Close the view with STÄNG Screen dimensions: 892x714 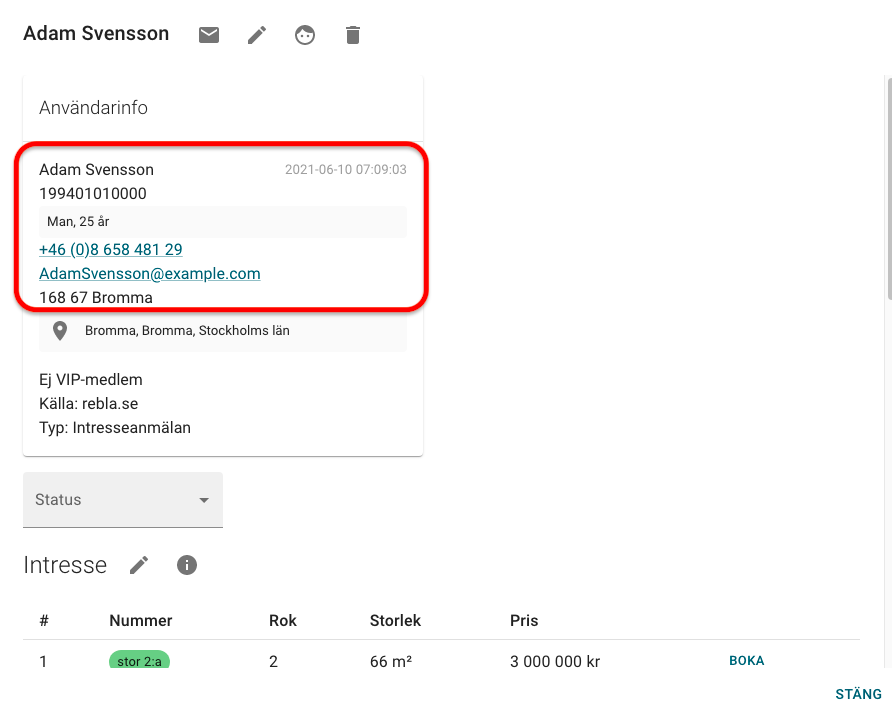(858, 693)
